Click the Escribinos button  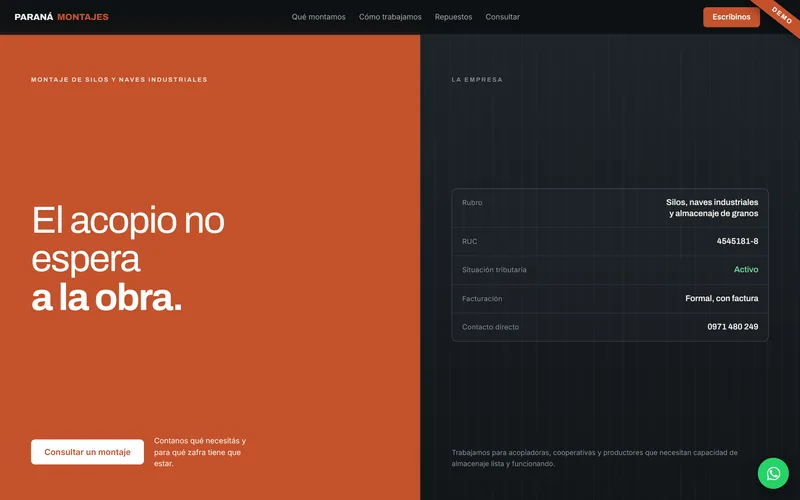(731, 17)
